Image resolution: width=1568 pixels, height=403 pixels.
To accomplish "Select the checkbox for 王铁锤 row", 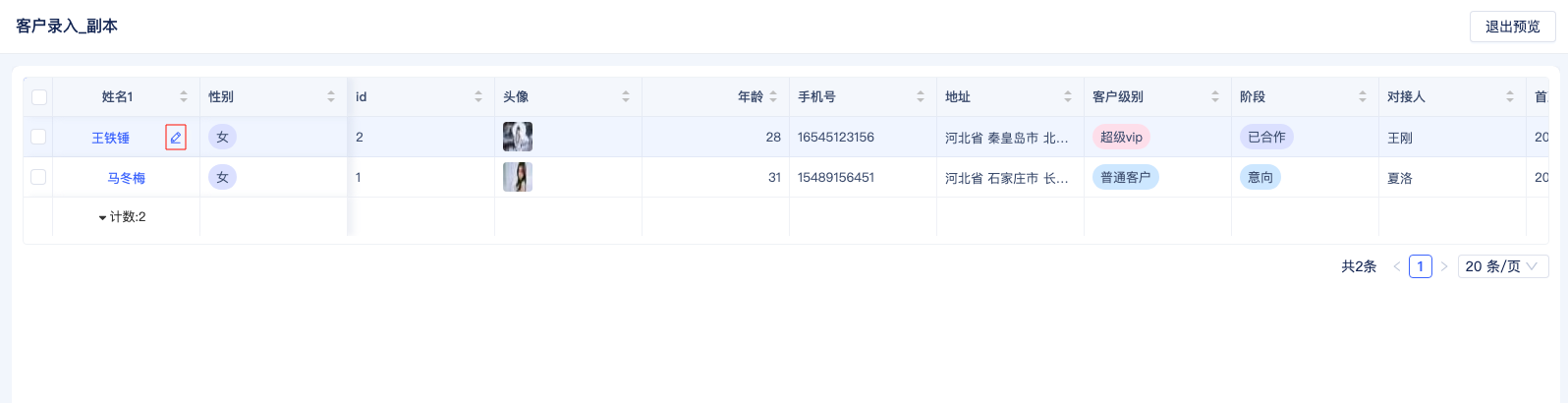I will coord(38,137).
